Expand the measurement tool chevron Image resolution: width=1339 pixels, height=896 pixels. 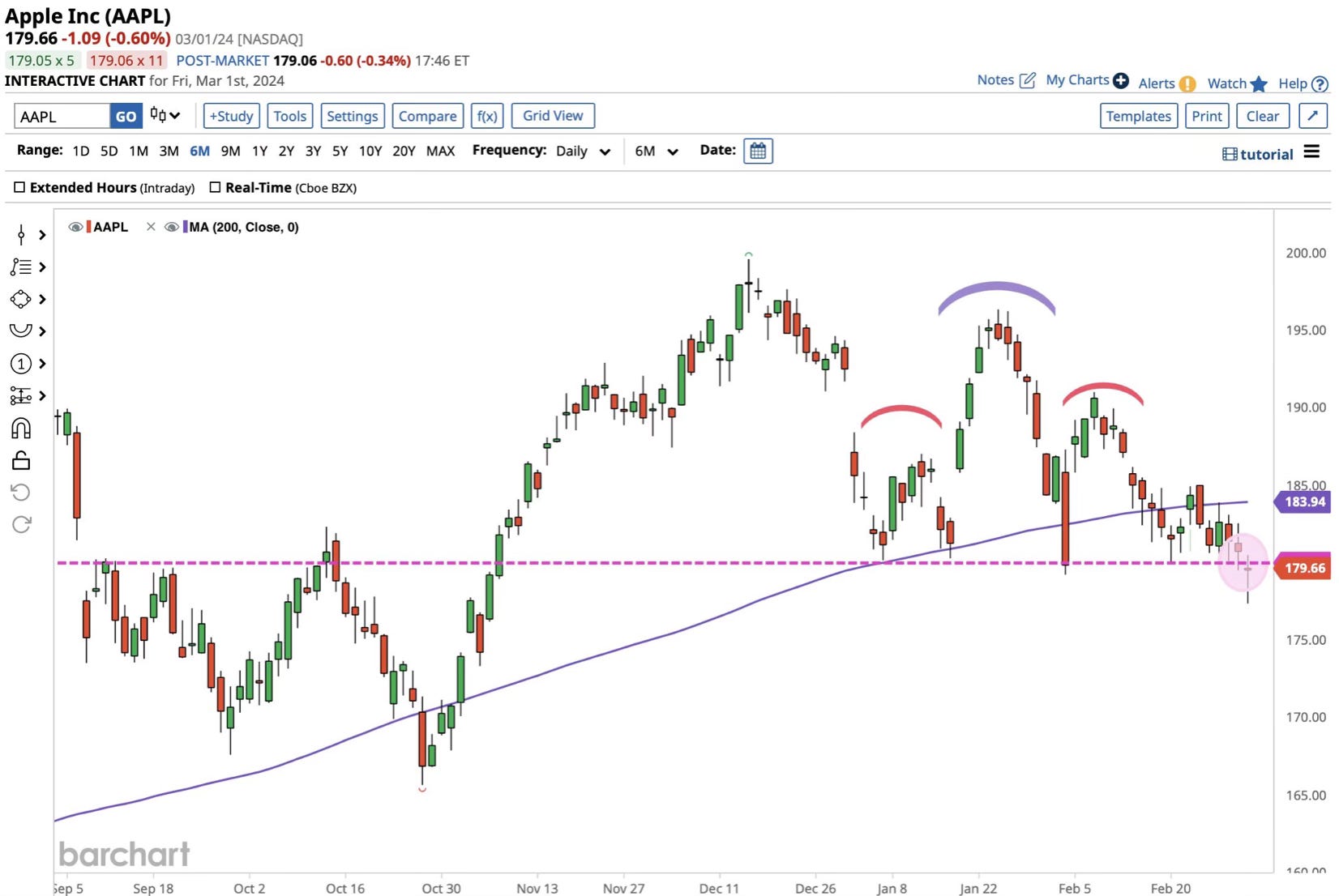[42, 395]
